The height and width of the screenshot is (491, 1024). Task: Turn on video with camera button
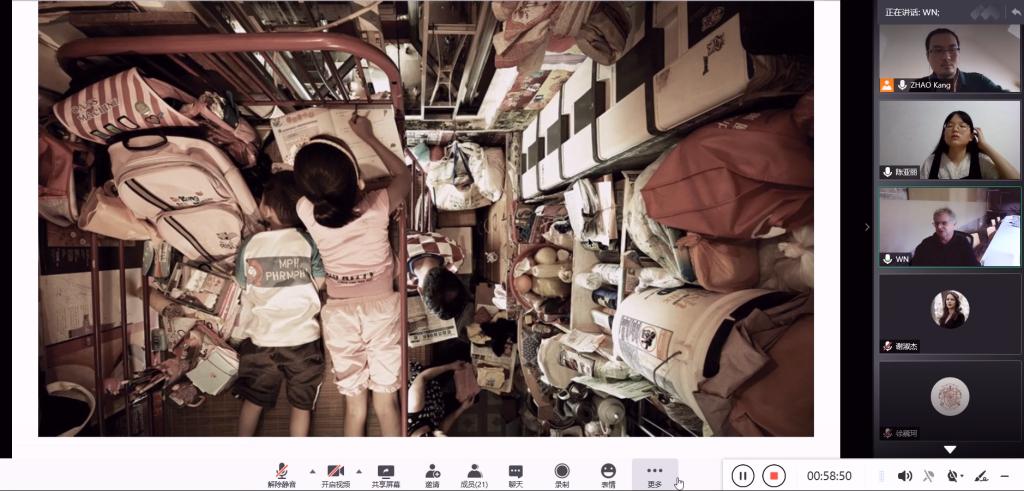[335, 474]
